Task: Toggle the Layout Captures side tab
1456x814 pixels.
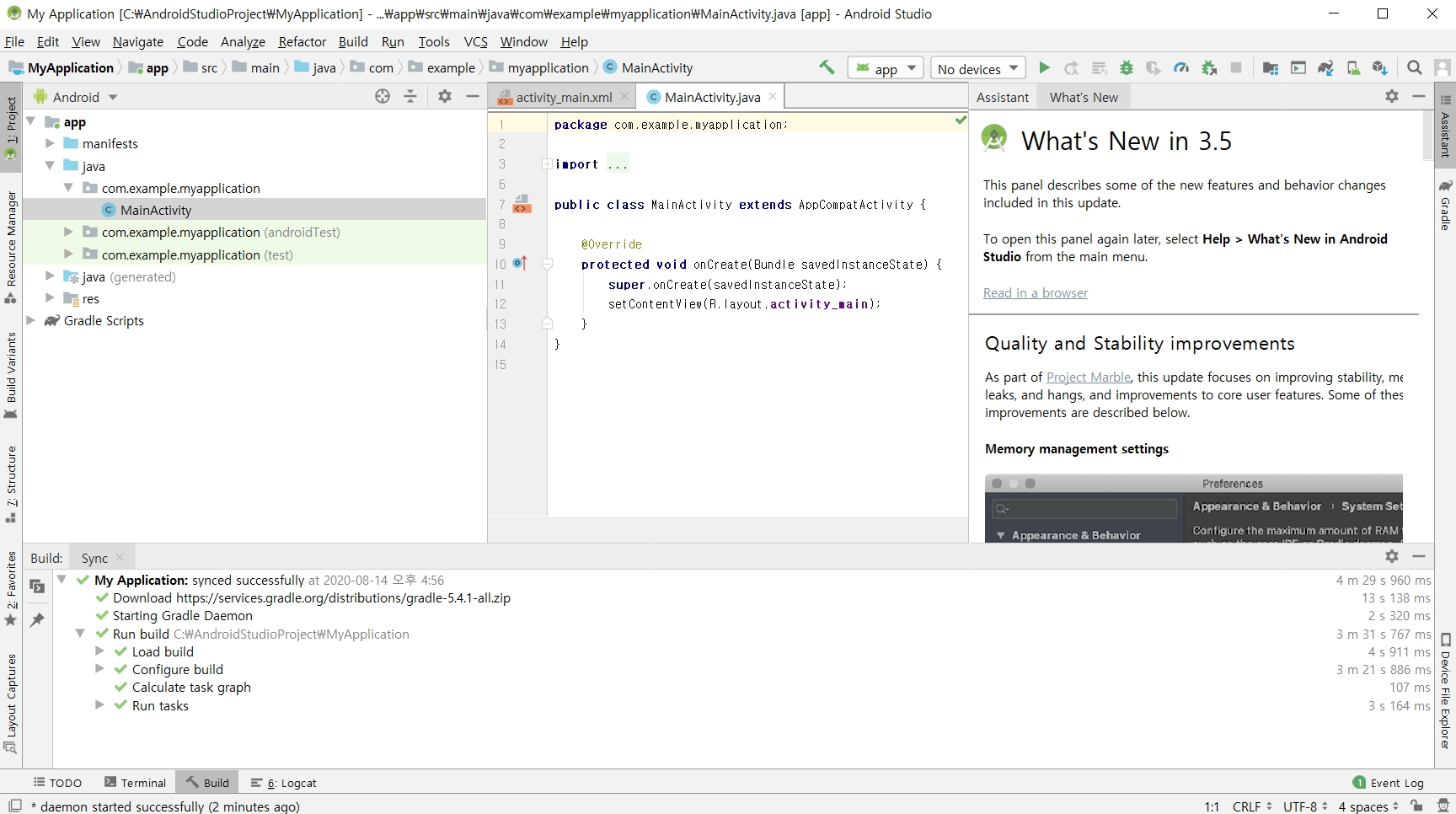Action: coord(11,704)
